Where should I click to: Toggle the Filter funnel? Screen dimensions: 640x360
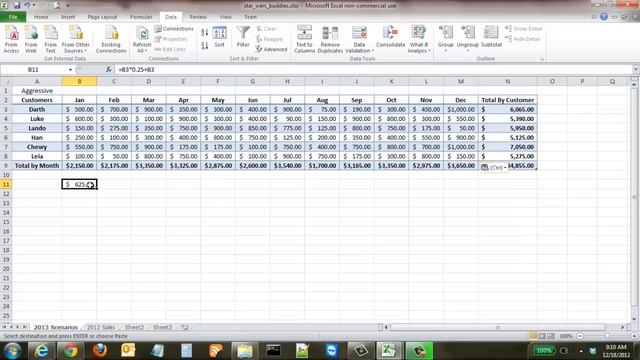[243, 37]
